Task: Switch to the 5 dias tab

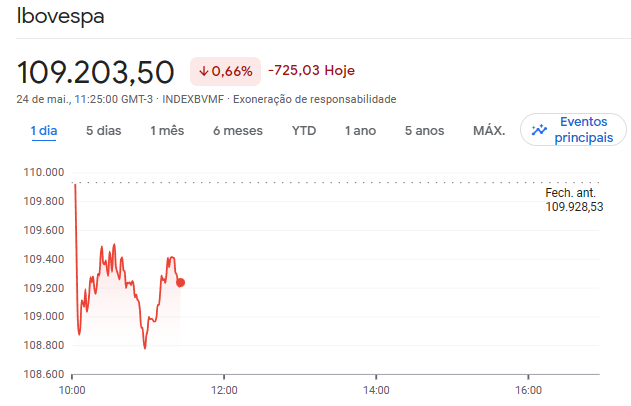Action: point(103,131)
